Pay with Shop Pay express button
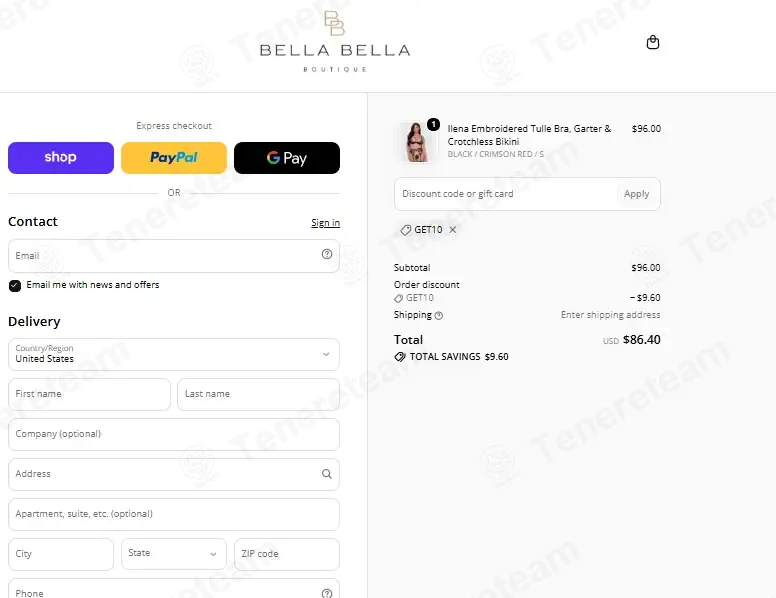 [x=61, y=158]
